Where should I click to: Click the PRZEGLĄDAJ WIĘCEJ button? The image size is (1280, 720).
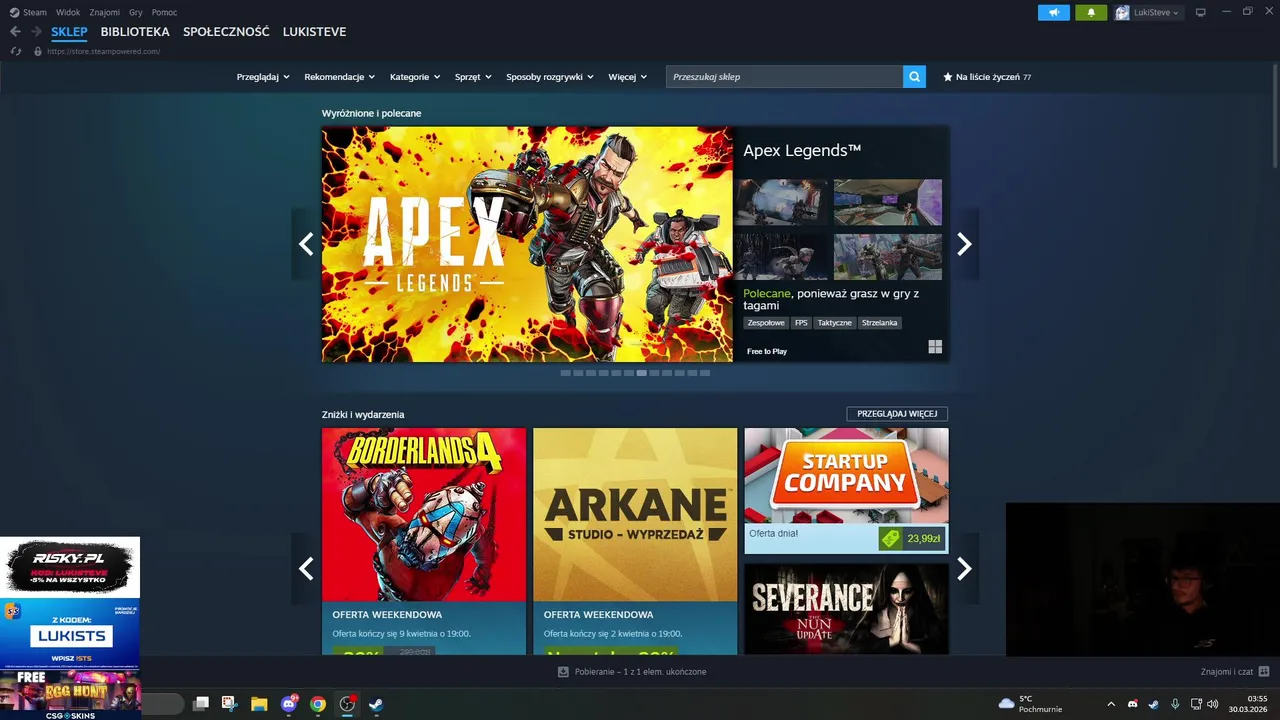tap(897, 414)
